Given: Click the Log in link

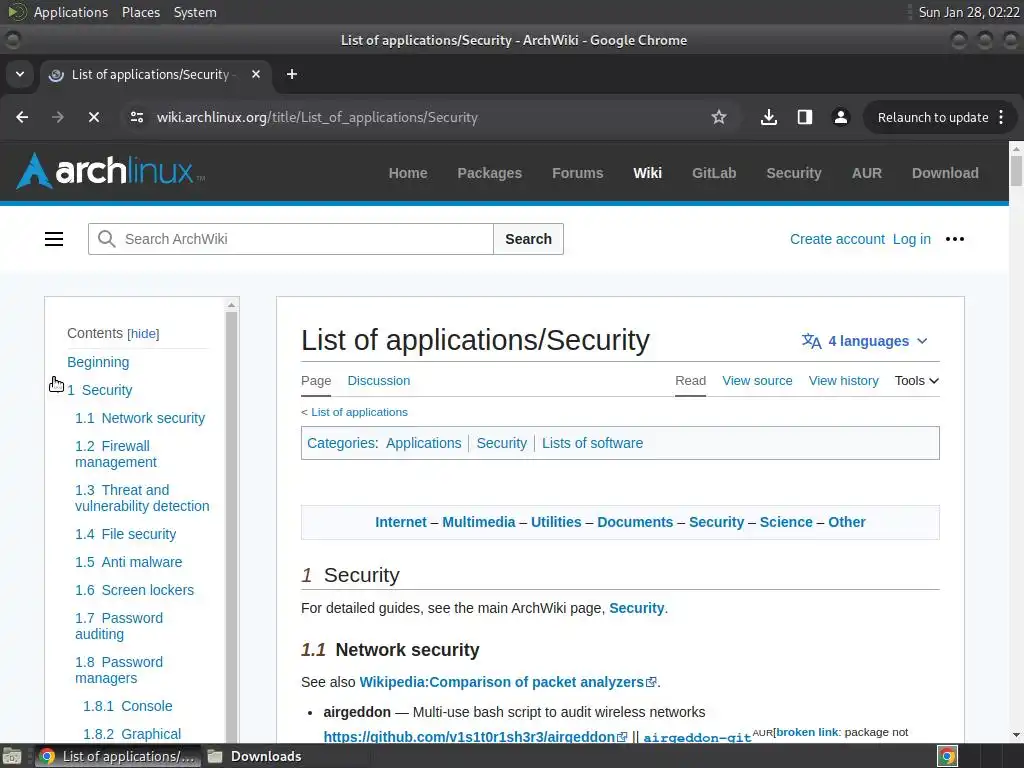Looking at the screenshot, I should click(x=912, y=239).
